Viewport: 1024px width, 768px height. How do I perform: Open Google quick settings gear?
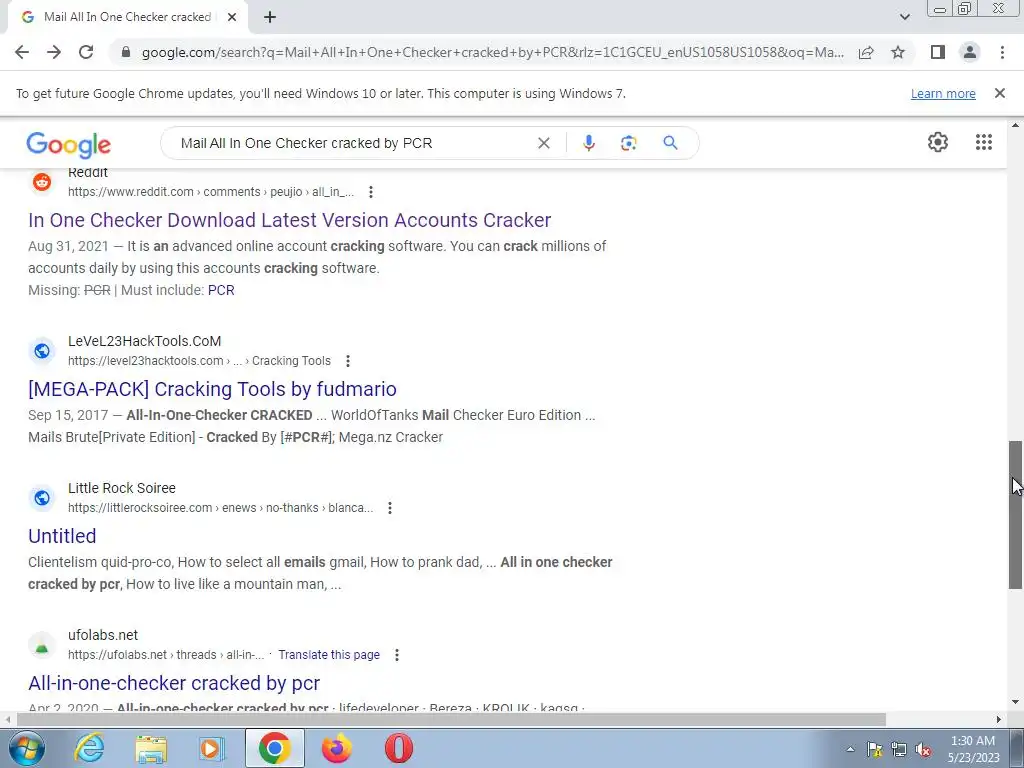pyautogui.click(x=938, y=142)
